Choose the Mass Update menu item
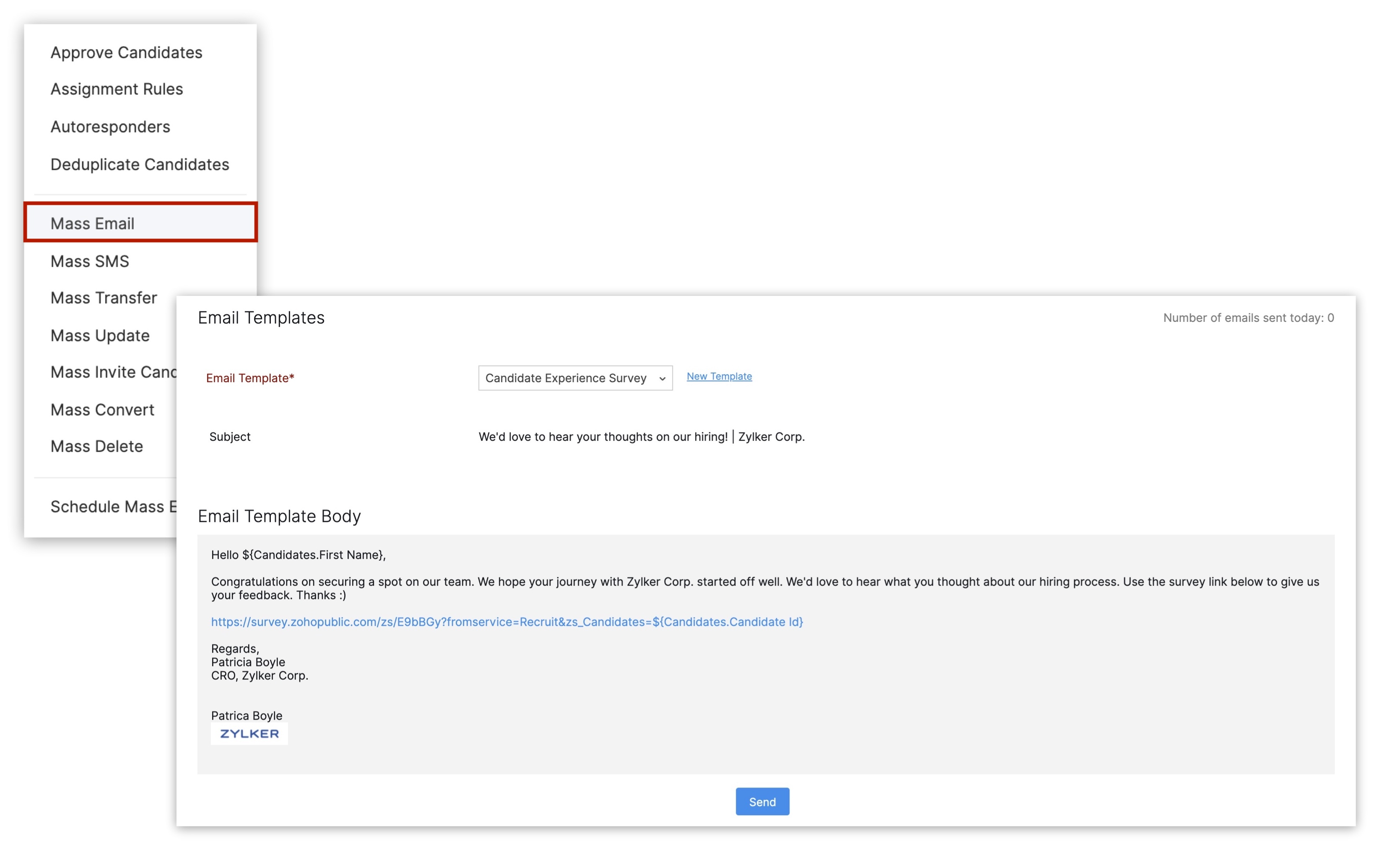The width and height of the screenshot is (1397, 868). click(x=100, y=336)
